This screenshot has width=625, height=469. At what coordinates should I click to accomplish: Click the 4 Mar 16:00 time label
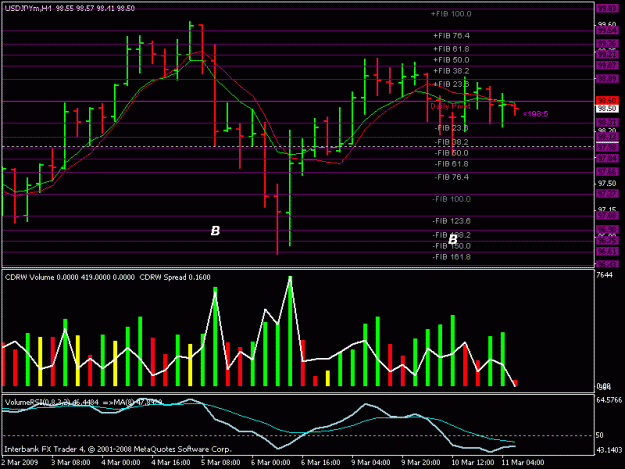click(x=171, y=463)
